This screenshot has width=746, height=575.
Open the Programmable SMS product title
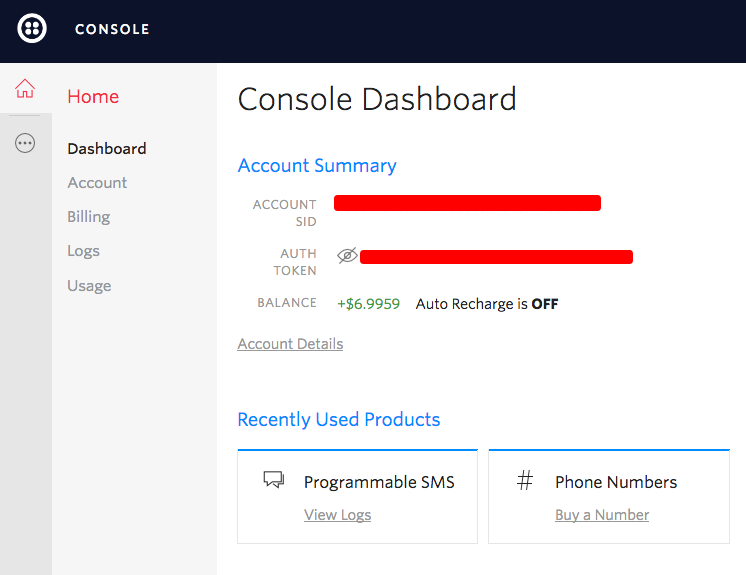pyautogui.click(x=379, y=482)
